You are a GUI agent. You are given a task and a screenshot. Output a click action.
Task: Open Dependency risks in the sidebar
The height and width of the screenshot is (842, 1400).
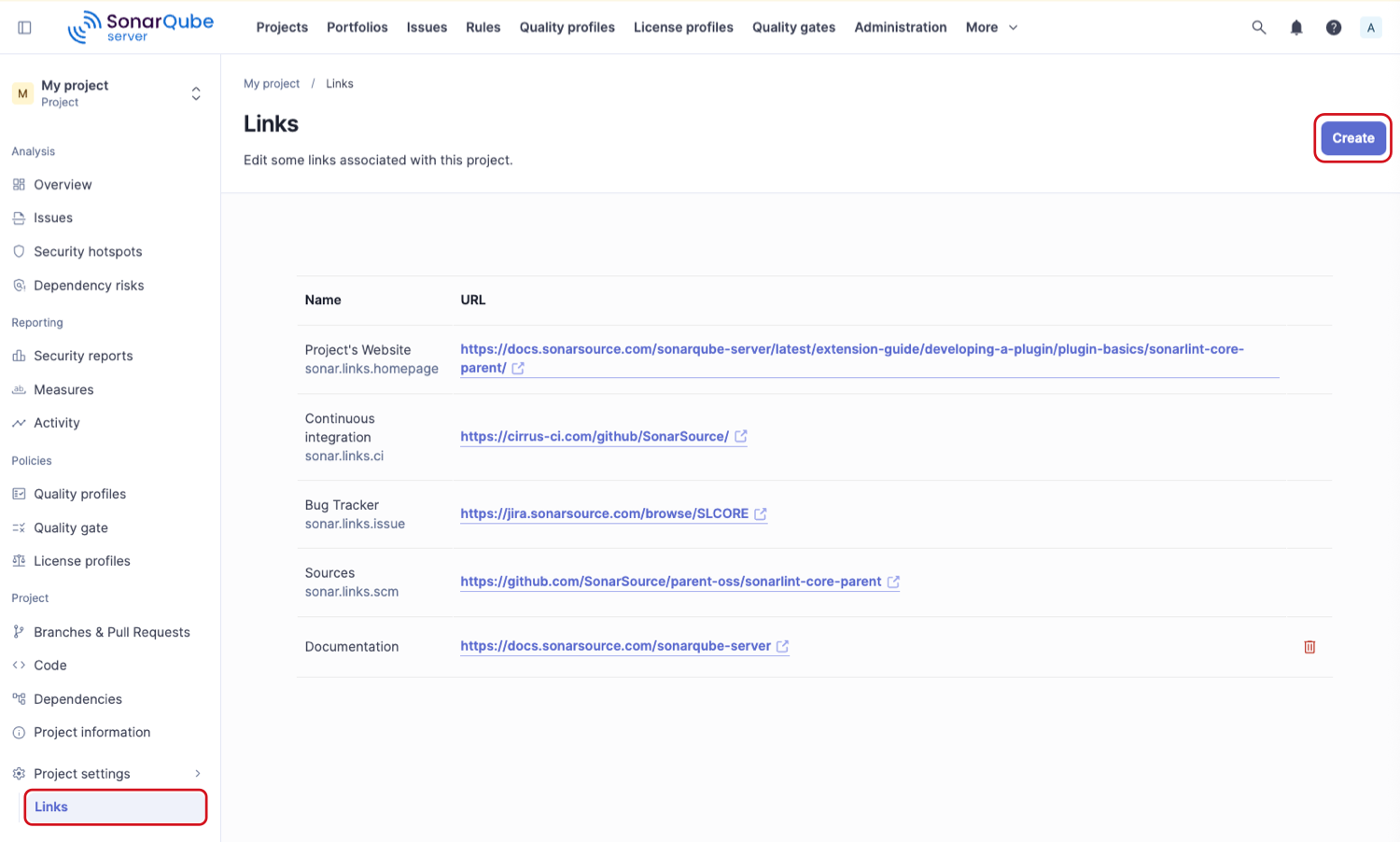click(89, 286)
